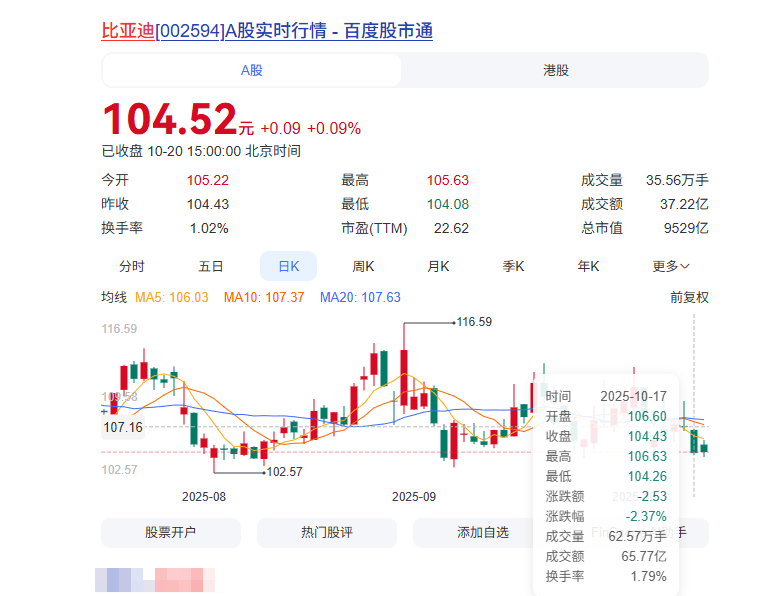Screen dimensions: 764x596
Task: Click the 股票开户 button
Action: [x=171, y=533]
